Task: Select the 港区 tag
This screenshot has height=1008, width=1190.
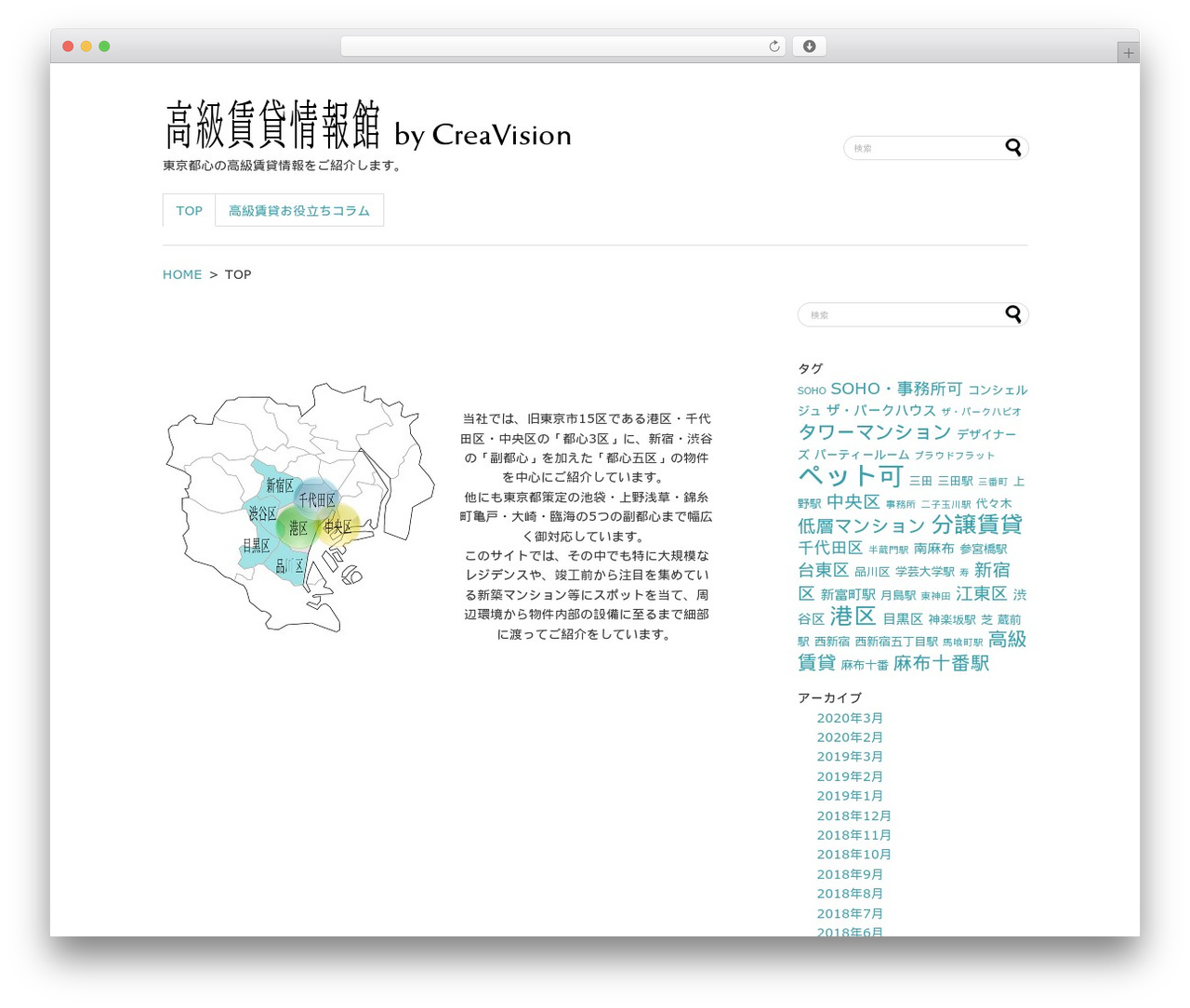Action: (x=853, y=616)
